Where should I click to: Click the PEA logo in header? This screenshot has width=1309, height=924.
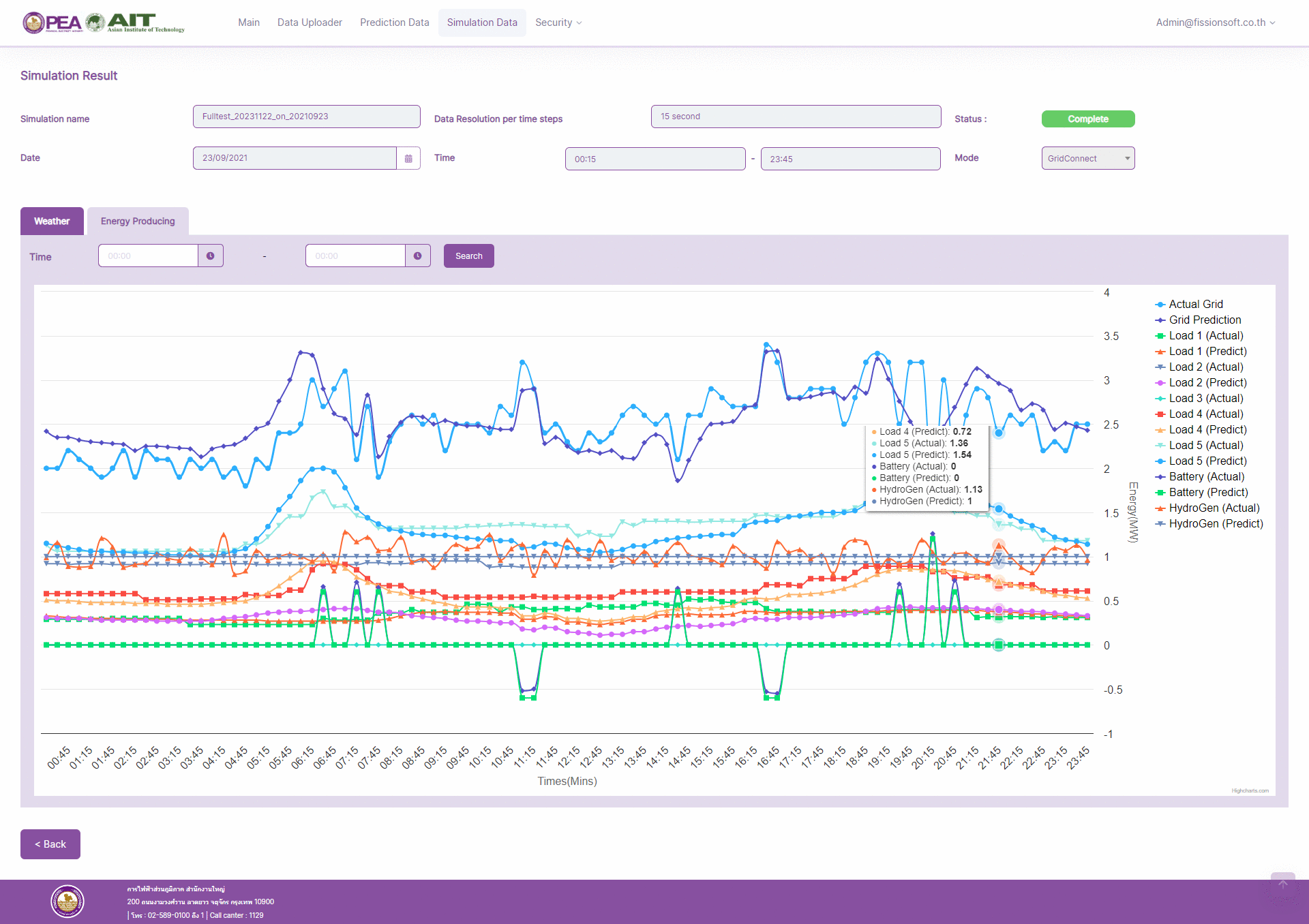tap(52, 22)
